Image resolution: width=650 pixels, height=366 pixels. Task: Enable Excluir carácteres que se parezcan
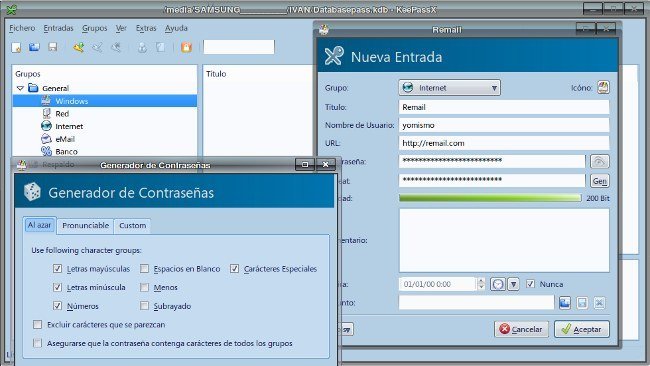[38, 324]
